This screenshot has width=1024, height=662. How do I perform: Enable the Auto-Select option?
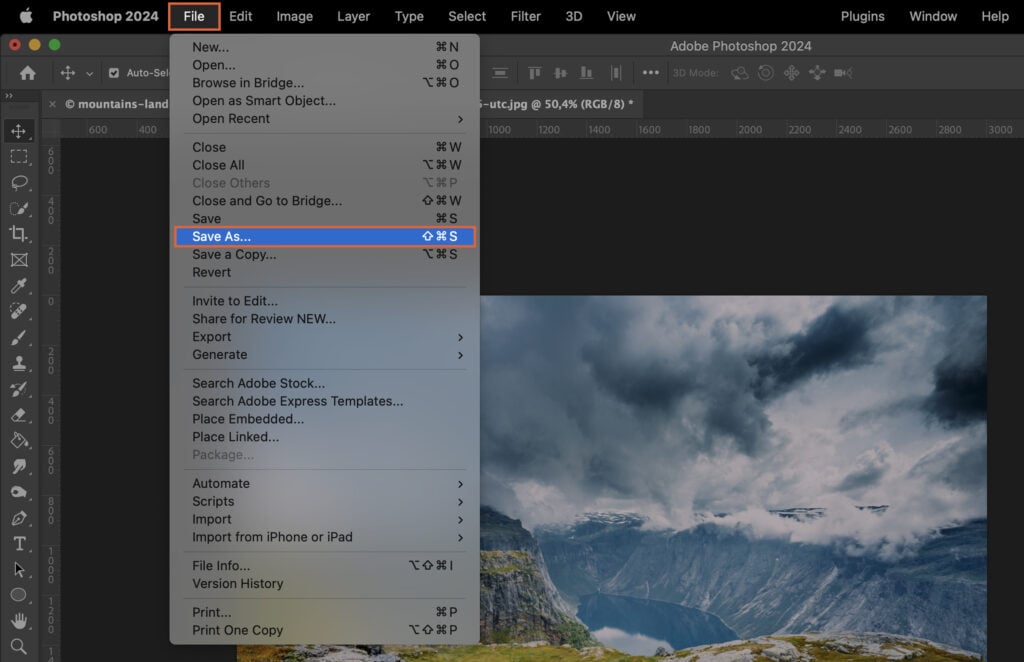point(112,73)
